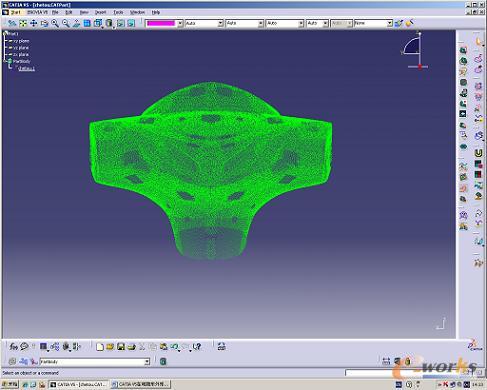Image resolution: width=487 pixels, height=390 pixels.
Task: Select the underlined point cloud tree item
Action: [x=26, y=68]
